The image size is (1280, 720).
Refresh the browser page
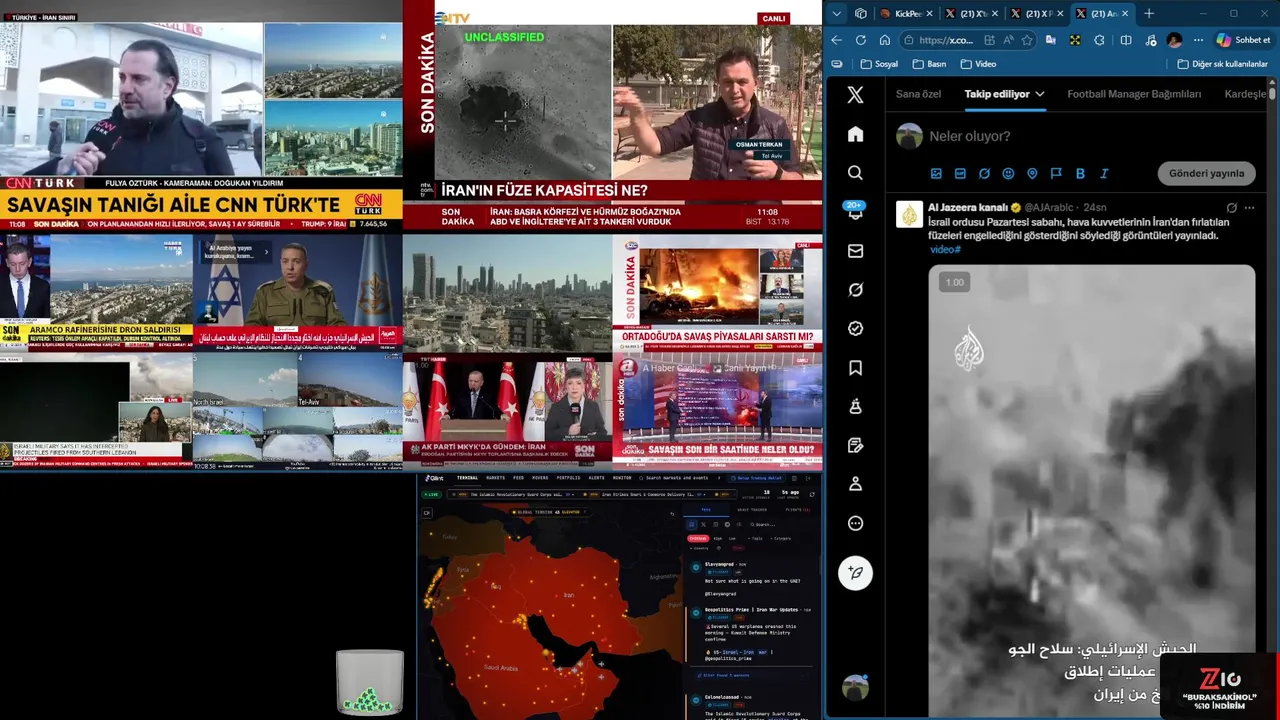861,40
